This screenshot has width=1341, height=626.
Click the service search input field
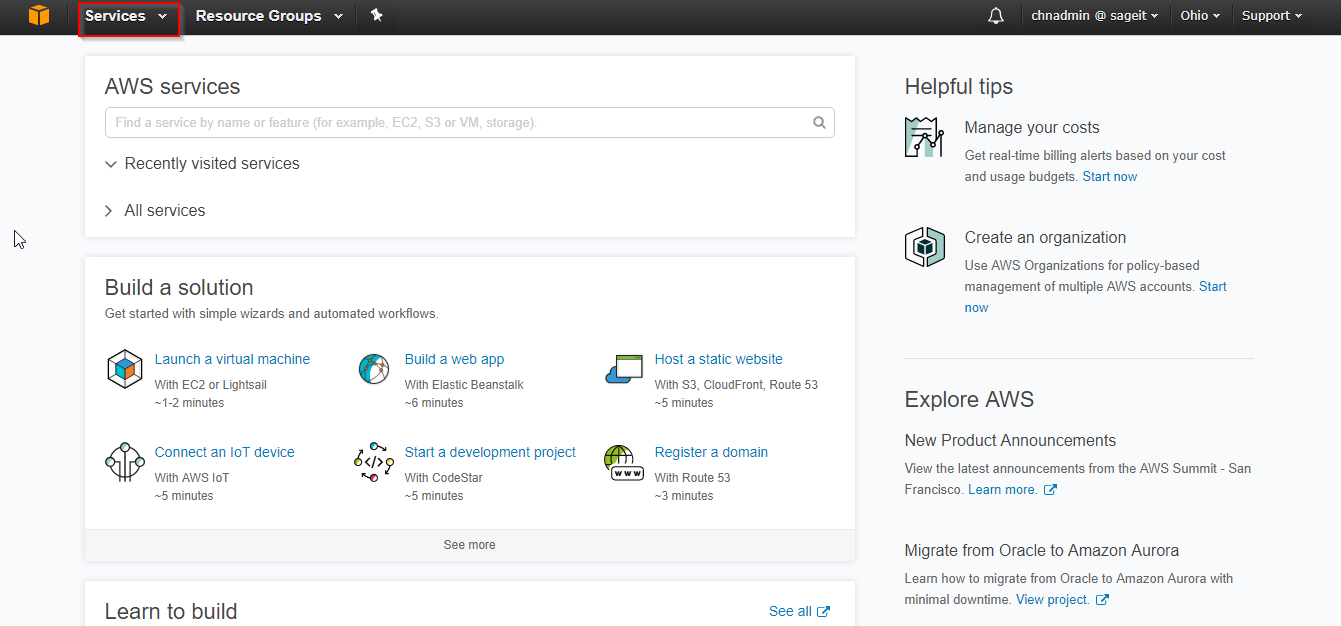(x=455, y=123)
